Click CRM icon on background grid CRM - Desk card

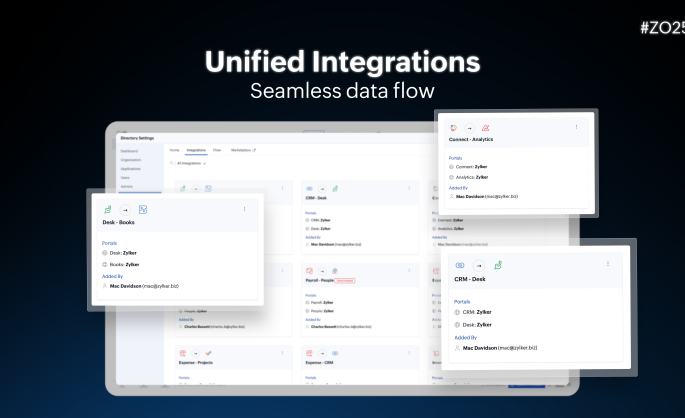[x=309, y=189]
